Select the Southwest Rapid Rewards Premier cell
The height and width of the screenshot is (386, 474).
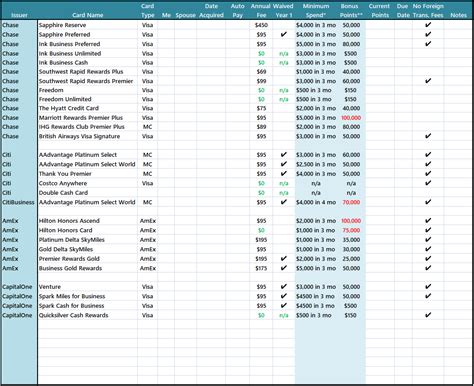[x=86, y=81]
